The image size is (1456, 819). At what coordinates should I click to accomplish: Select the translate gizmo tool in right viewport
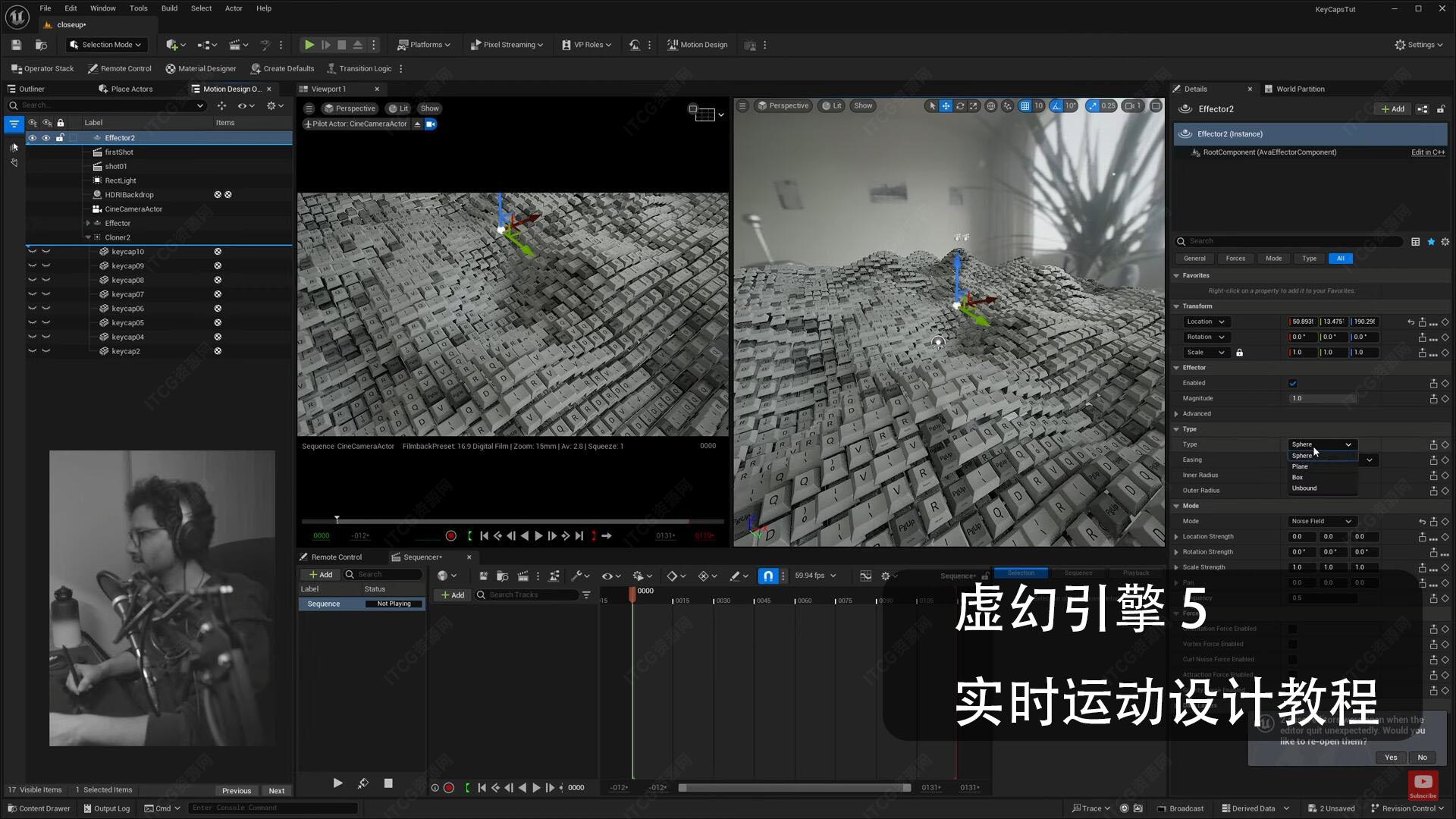(946, 106)
